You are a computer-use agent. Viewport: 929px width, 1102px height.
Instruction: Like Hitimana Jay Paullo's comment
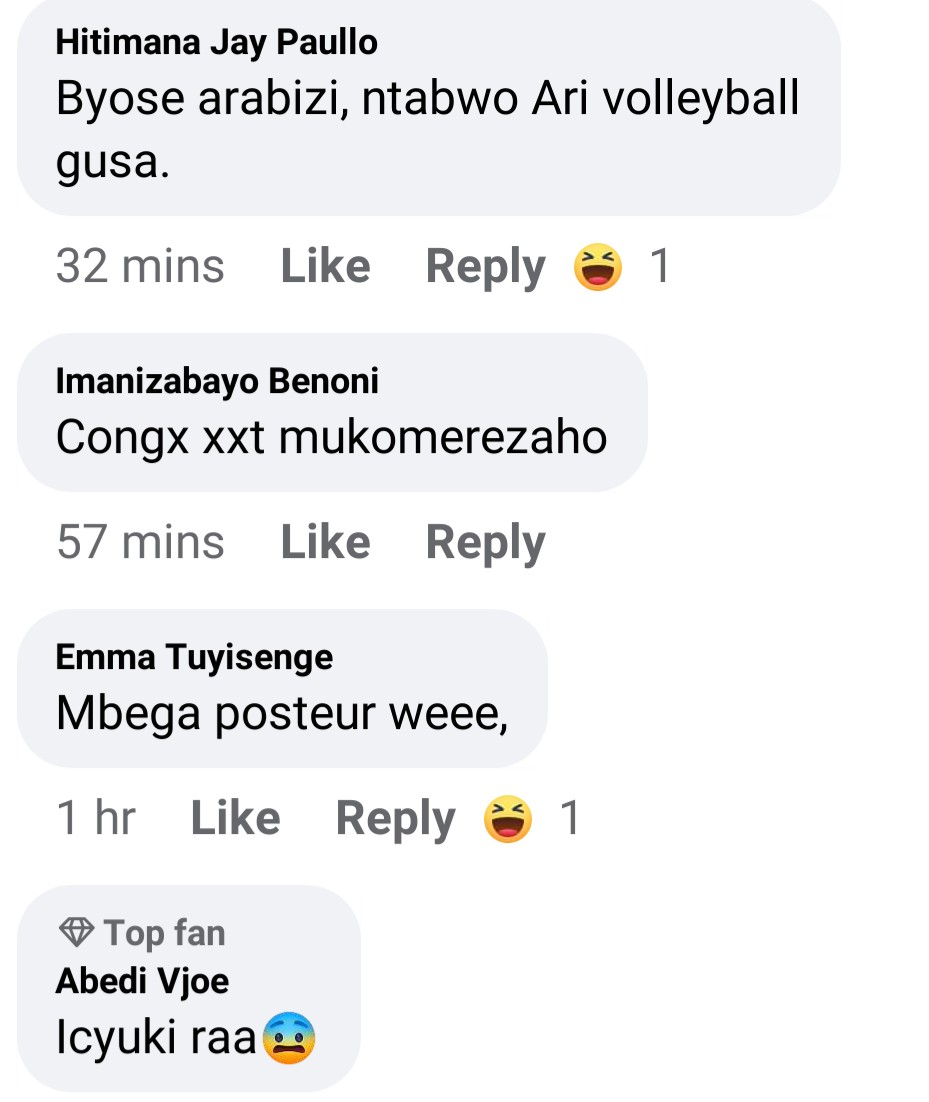tap(325, 266)
